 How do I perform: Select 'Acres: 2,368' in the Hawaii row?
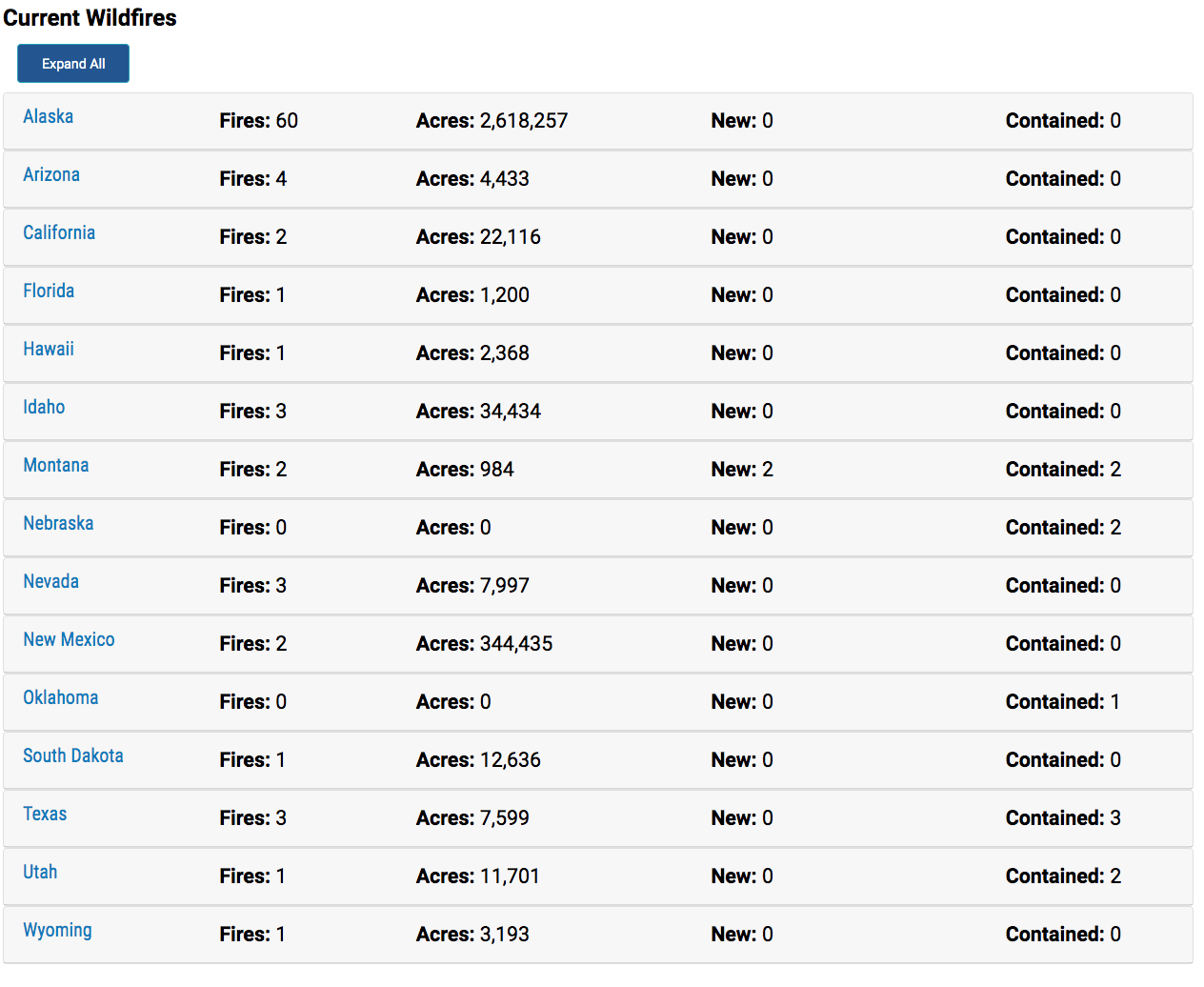(x=472, y=353)
